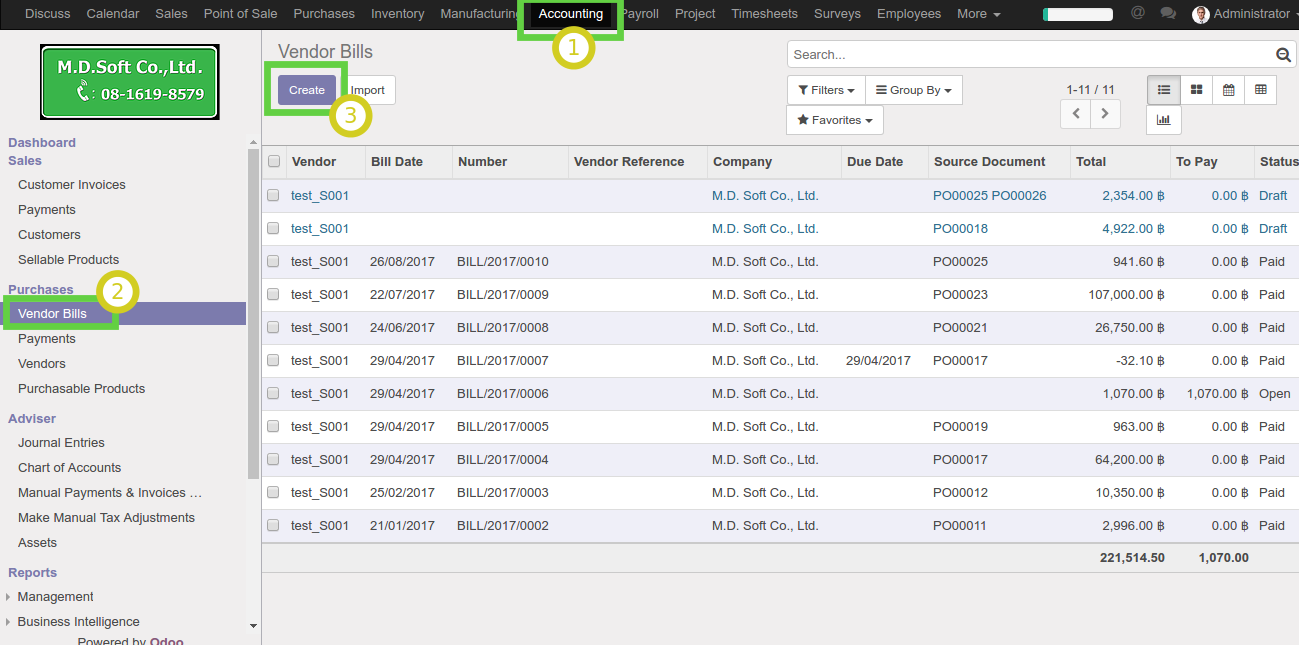Go to previous page arrow
Screen dimensions: 1299x645
click(x=1076, y=114)
